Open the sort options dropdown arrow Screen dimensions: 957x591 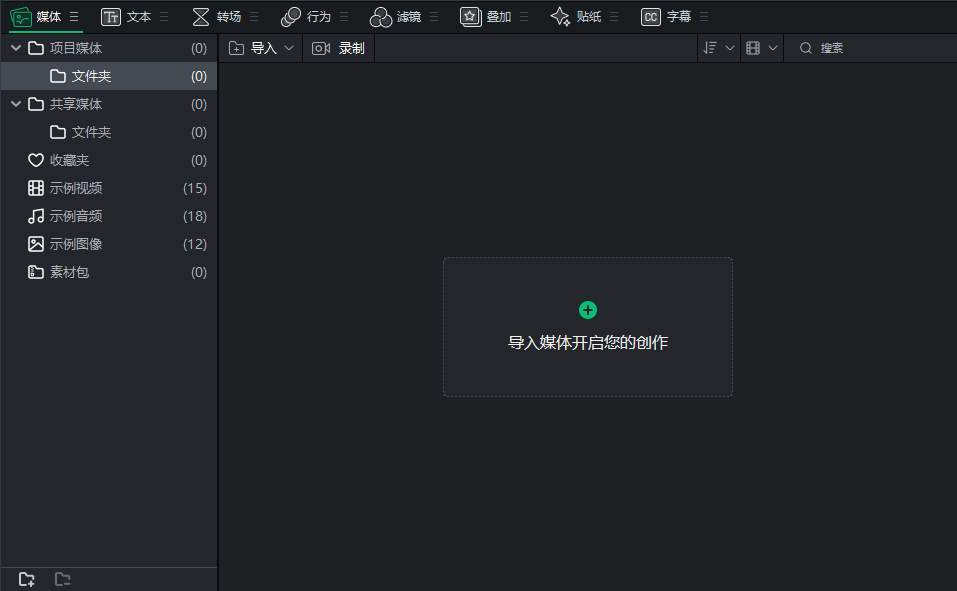729,48
